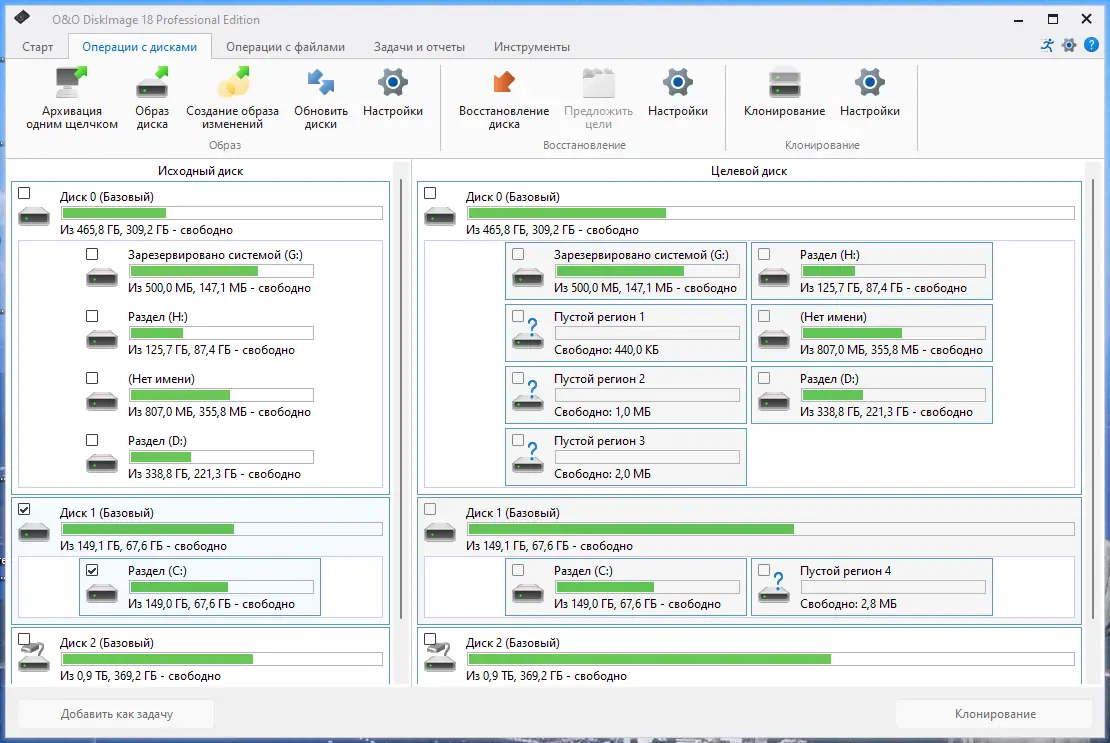Switch to the Старт tab
Viewport: 1110px width, 743px height.
pos(38,47)
